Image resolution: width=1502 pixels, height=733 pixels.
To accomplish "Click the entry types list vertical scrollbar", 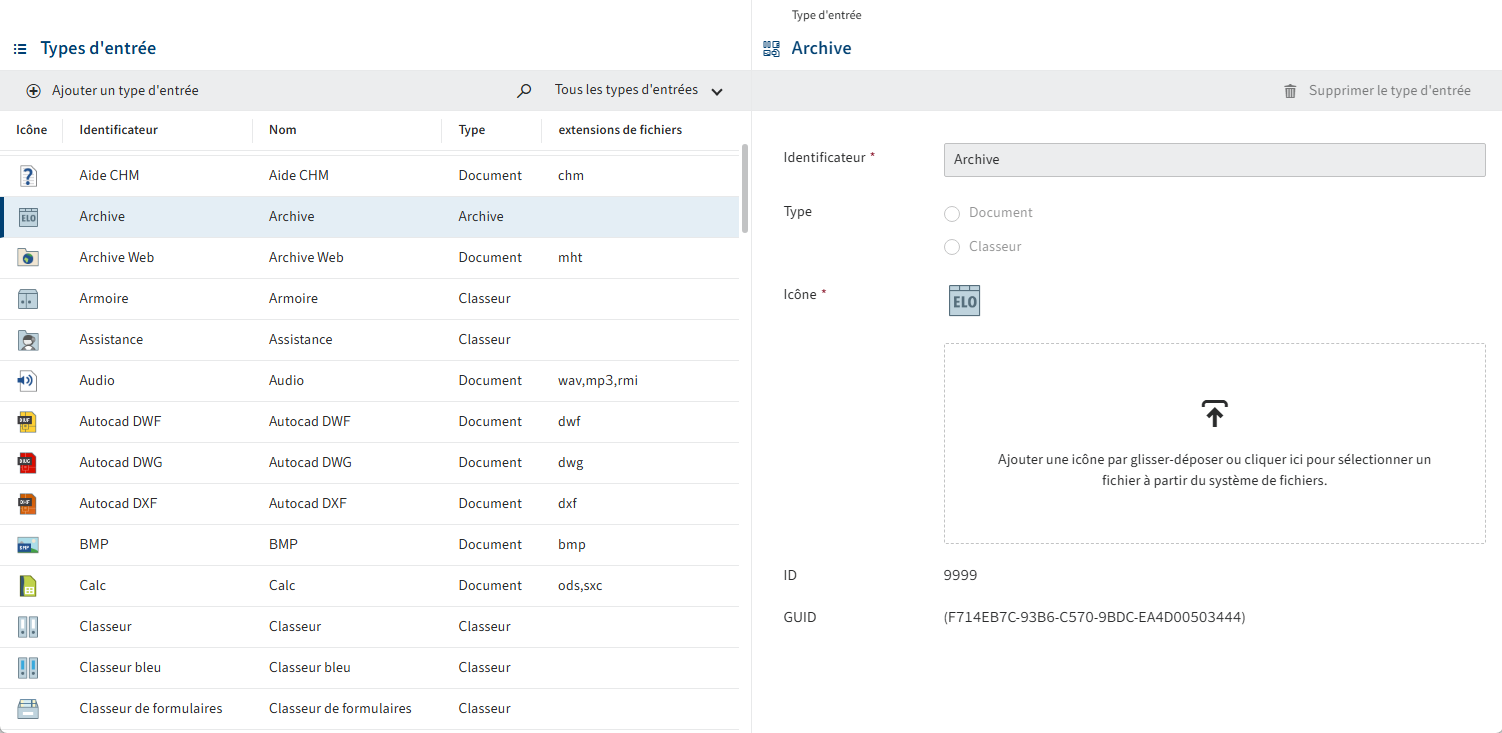I will click(744, 188).
